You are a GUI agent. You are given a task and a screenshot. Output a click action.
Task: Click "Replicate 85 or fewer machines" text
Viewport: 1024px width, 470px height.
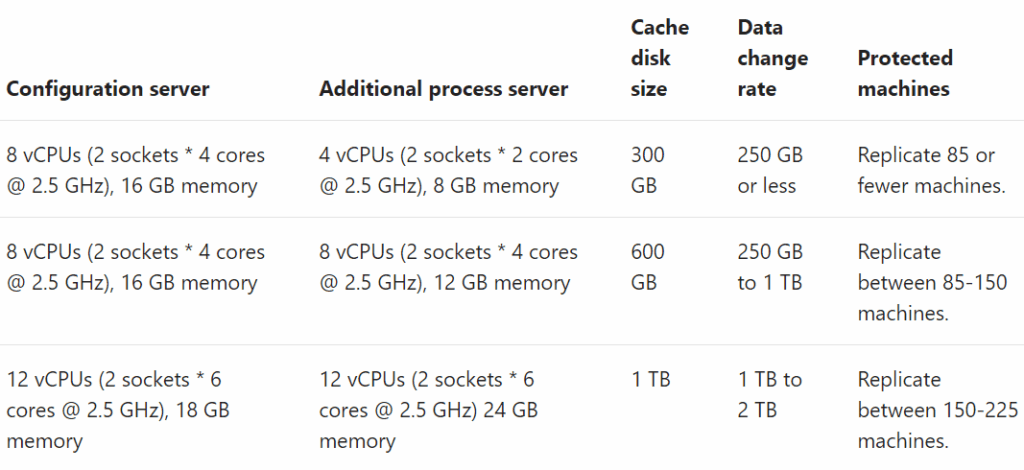(931, 170)
